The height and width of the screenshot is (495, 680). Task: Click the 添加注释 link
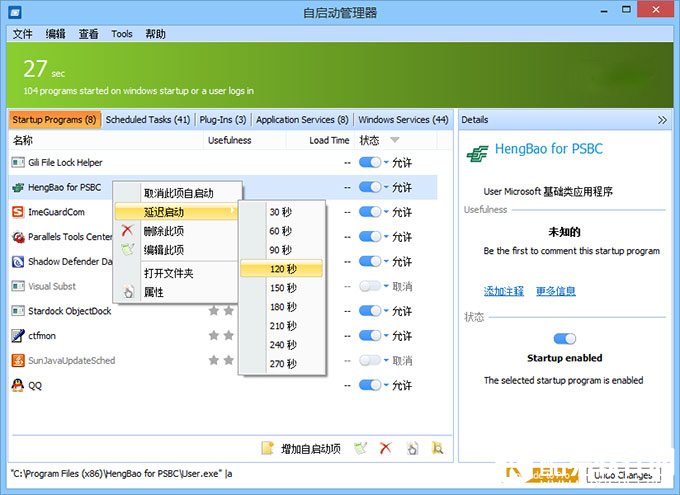coord(503,291)
